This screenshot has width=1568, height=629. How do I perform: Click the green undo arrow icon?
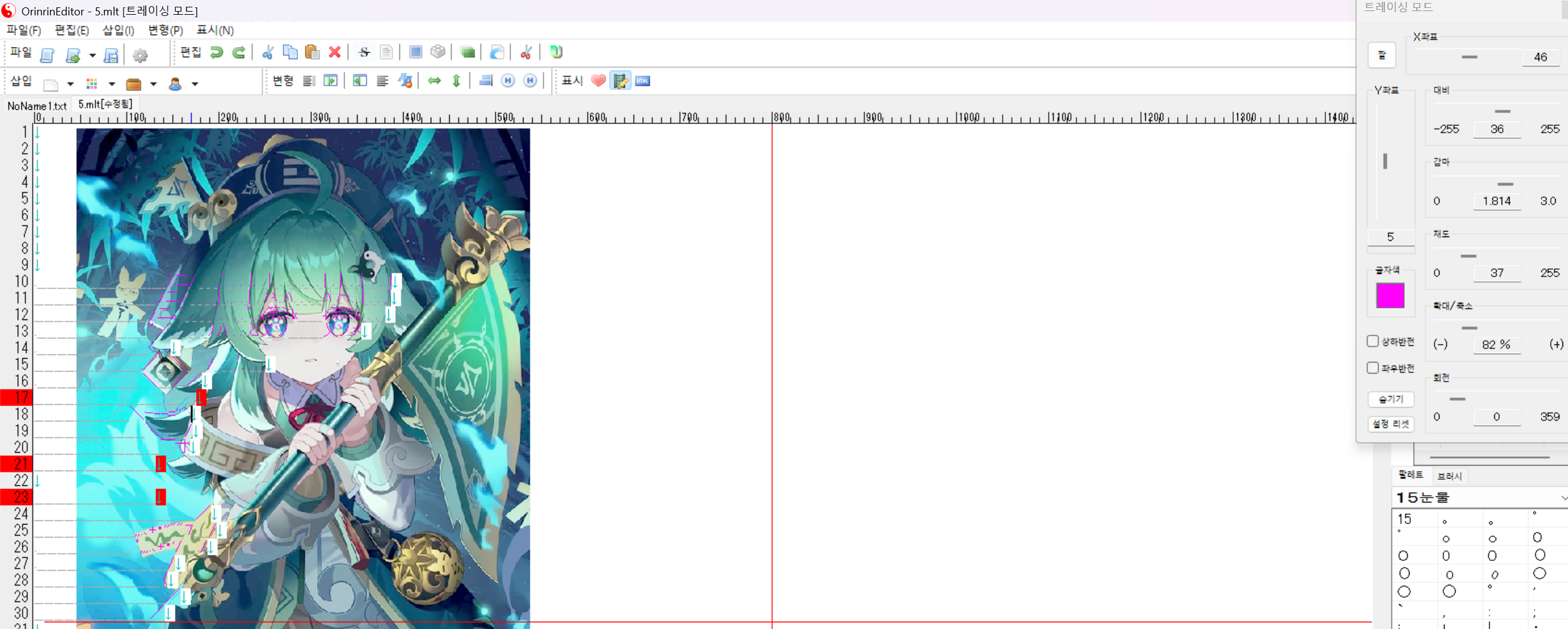[x=216, y=53]
